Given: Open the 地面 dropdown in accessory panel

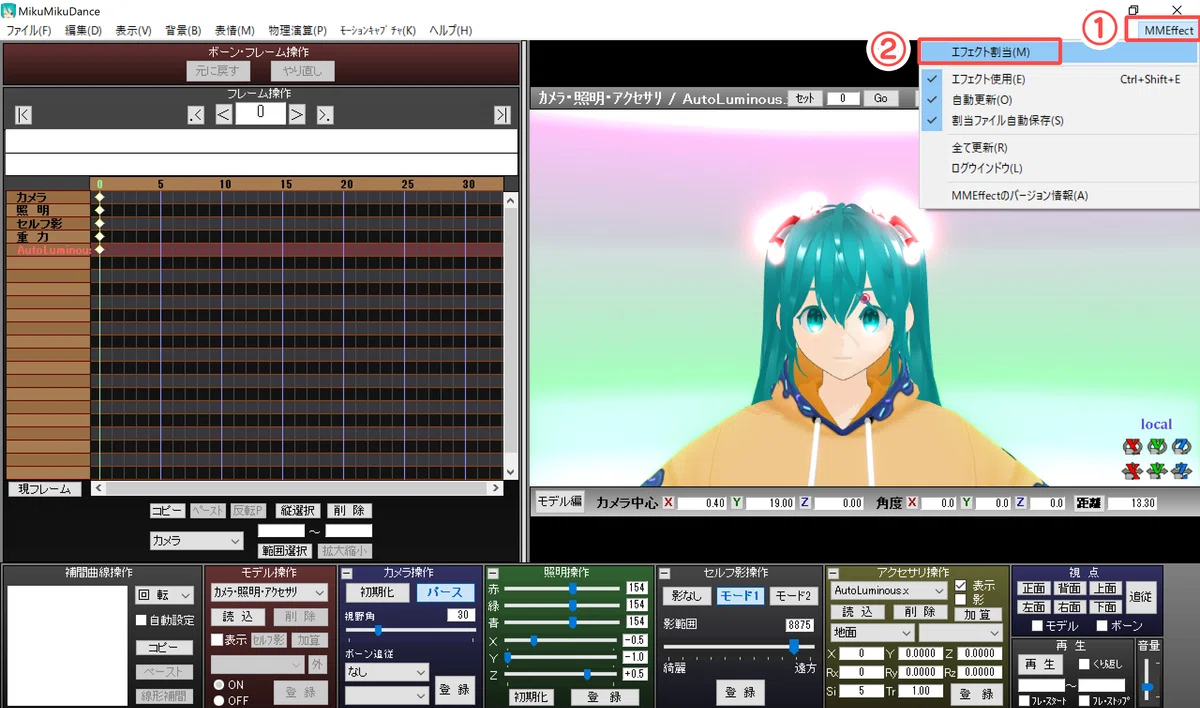Looking at the screenshot, I should coord(872,633).
